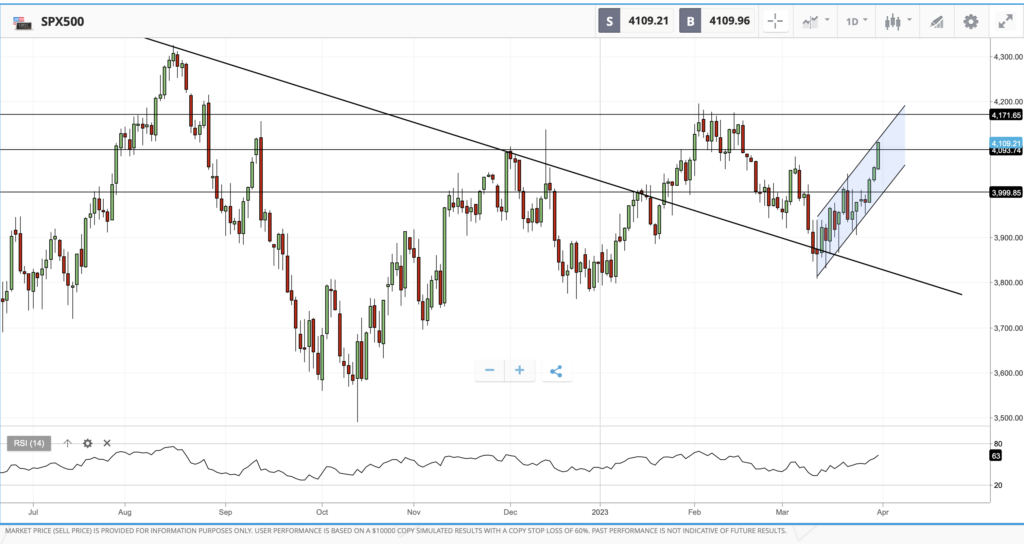Click the crosshair cursor tool

click(x=776, y=20)
